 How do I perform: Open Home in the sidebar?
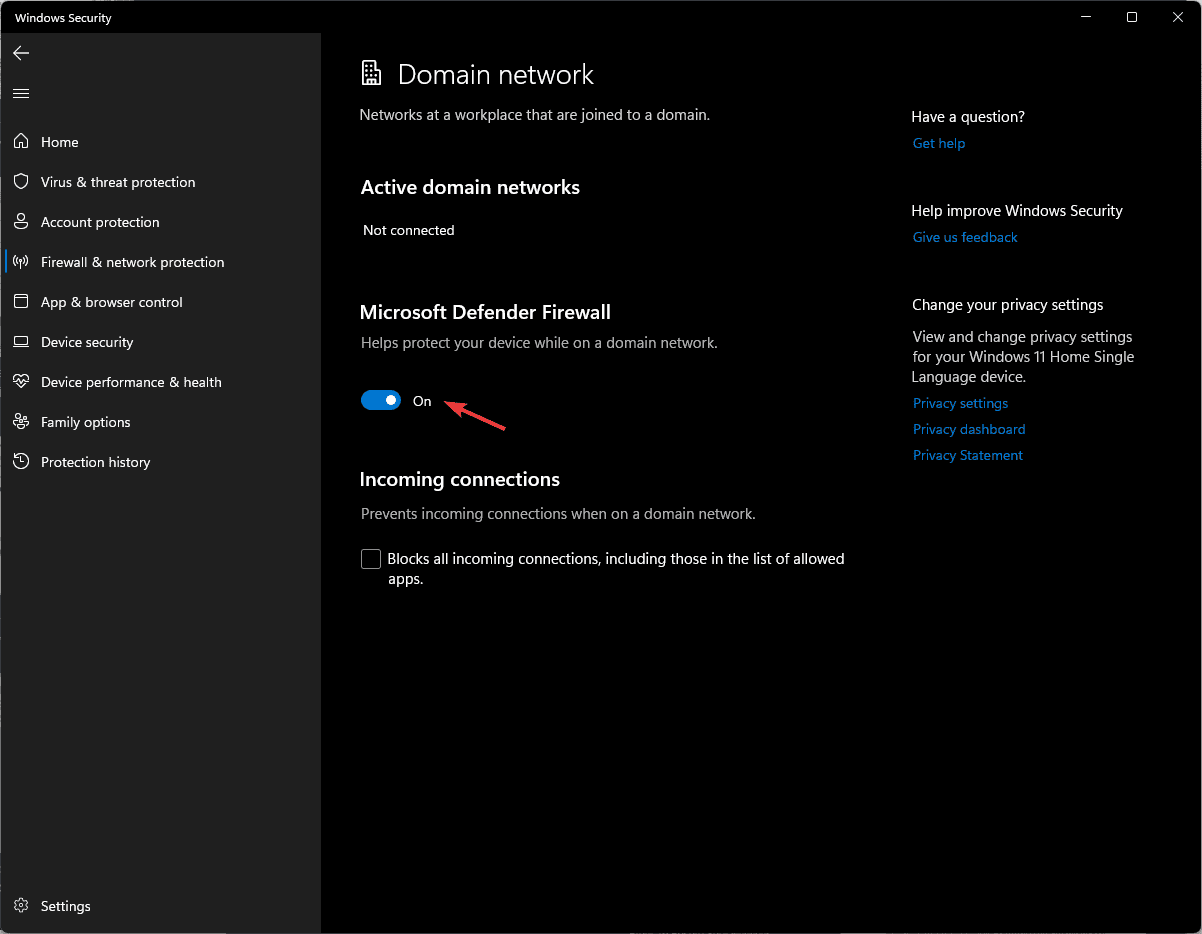(160, 142)
